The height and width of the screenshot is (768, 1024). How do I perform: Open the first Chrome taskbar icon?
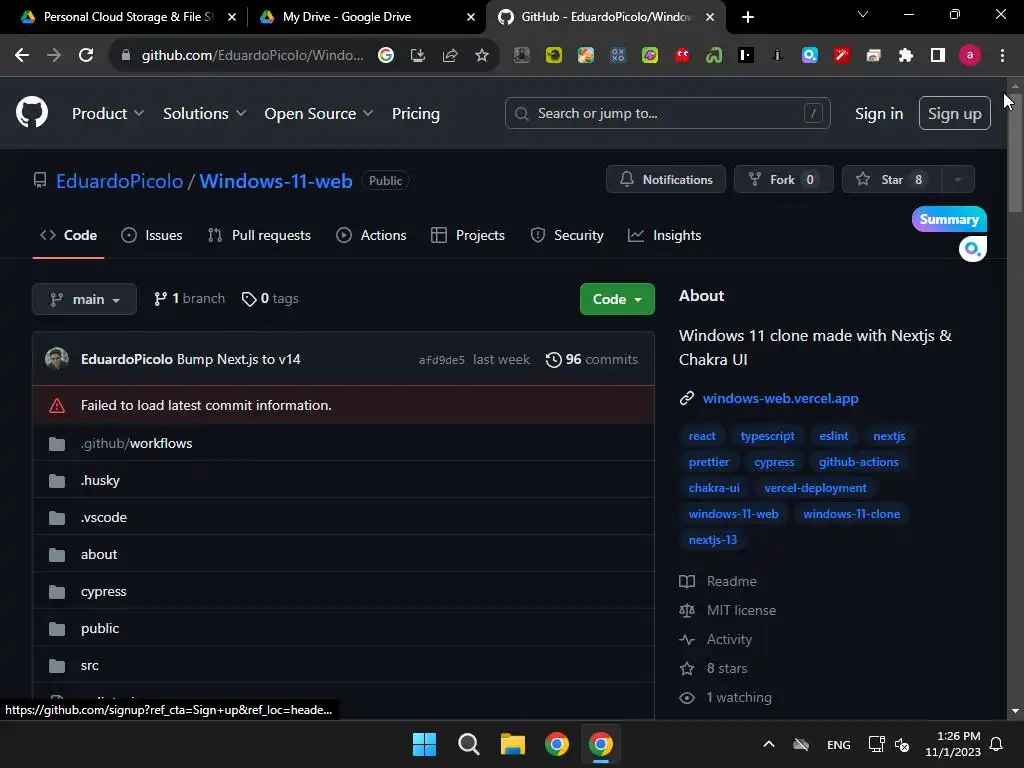(x=557, y=744)
